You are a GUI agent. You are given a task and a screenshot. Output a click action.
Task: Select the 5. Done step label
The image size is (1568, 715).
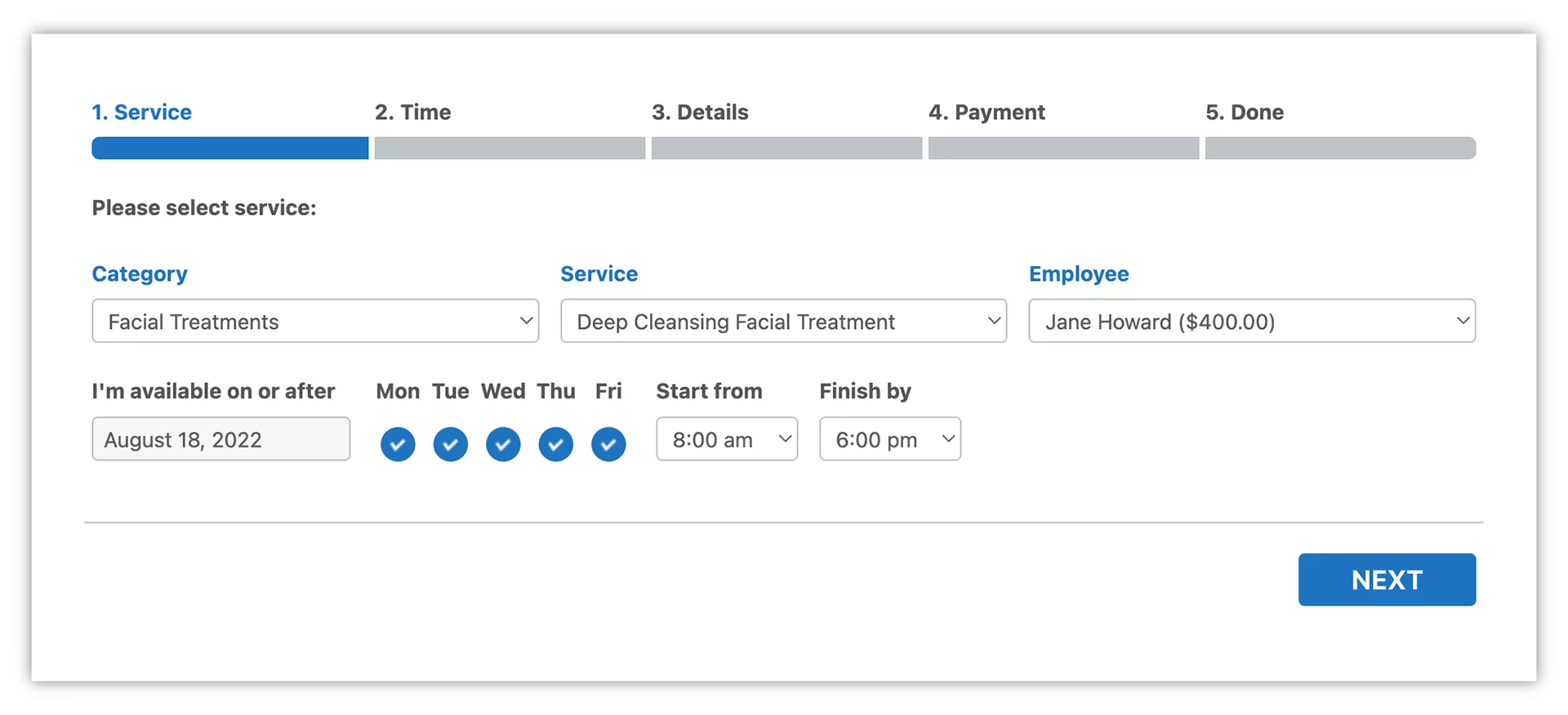(1245, 112)
